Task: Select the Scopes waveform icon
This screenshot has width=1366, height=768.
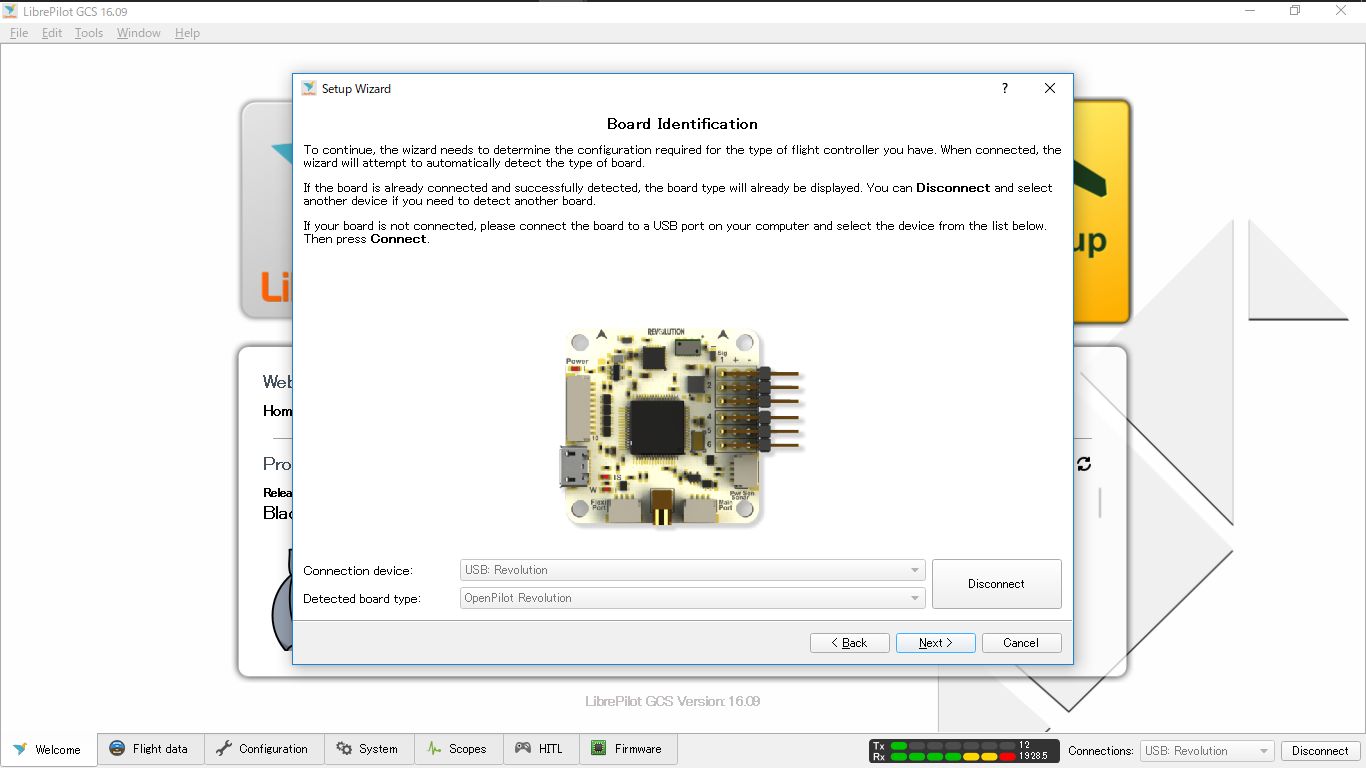Action: (x=434, y=749)
